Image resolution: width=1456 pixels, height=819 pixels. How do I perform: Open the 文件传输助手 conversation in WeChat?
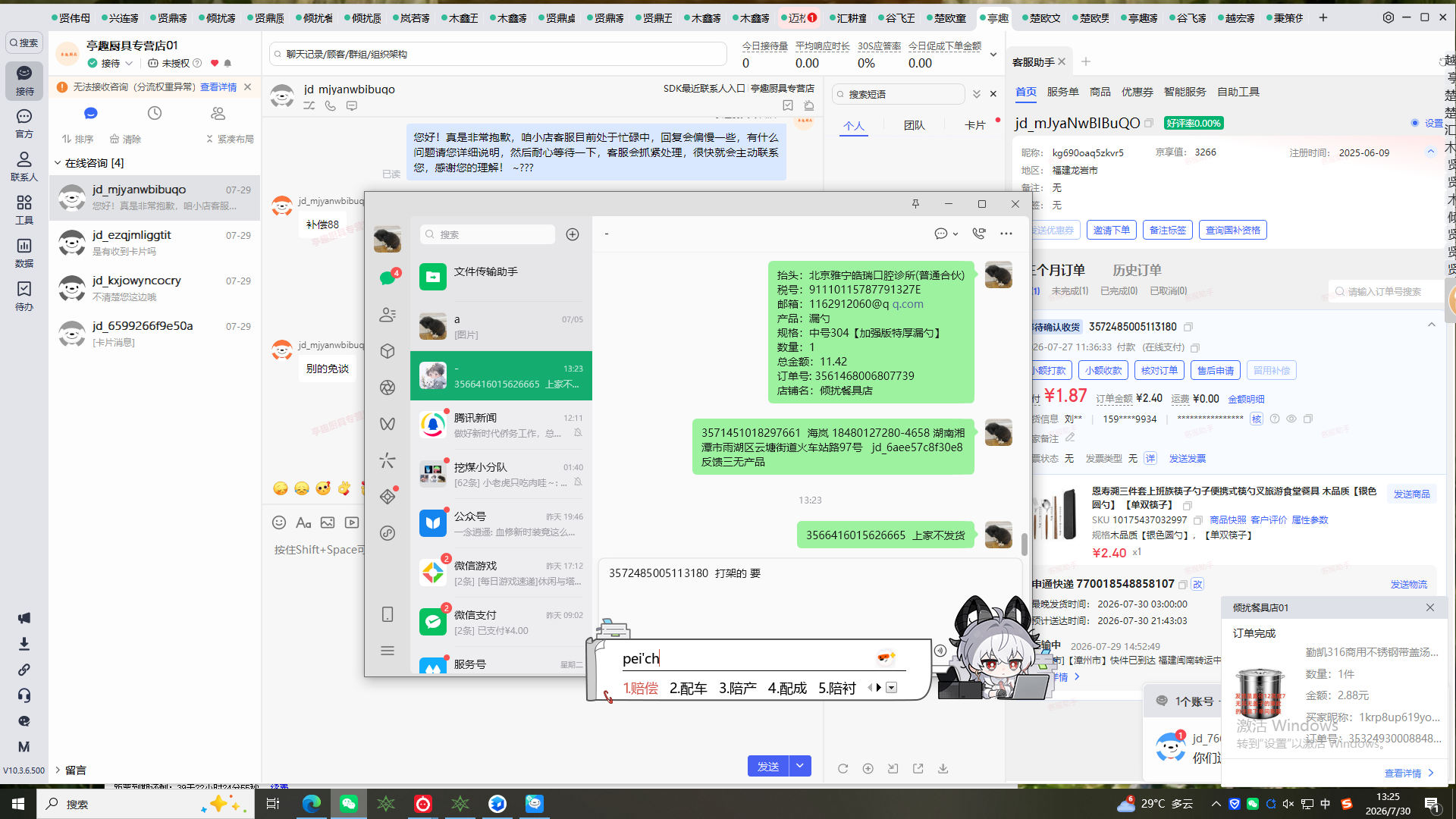pos(500,277)
